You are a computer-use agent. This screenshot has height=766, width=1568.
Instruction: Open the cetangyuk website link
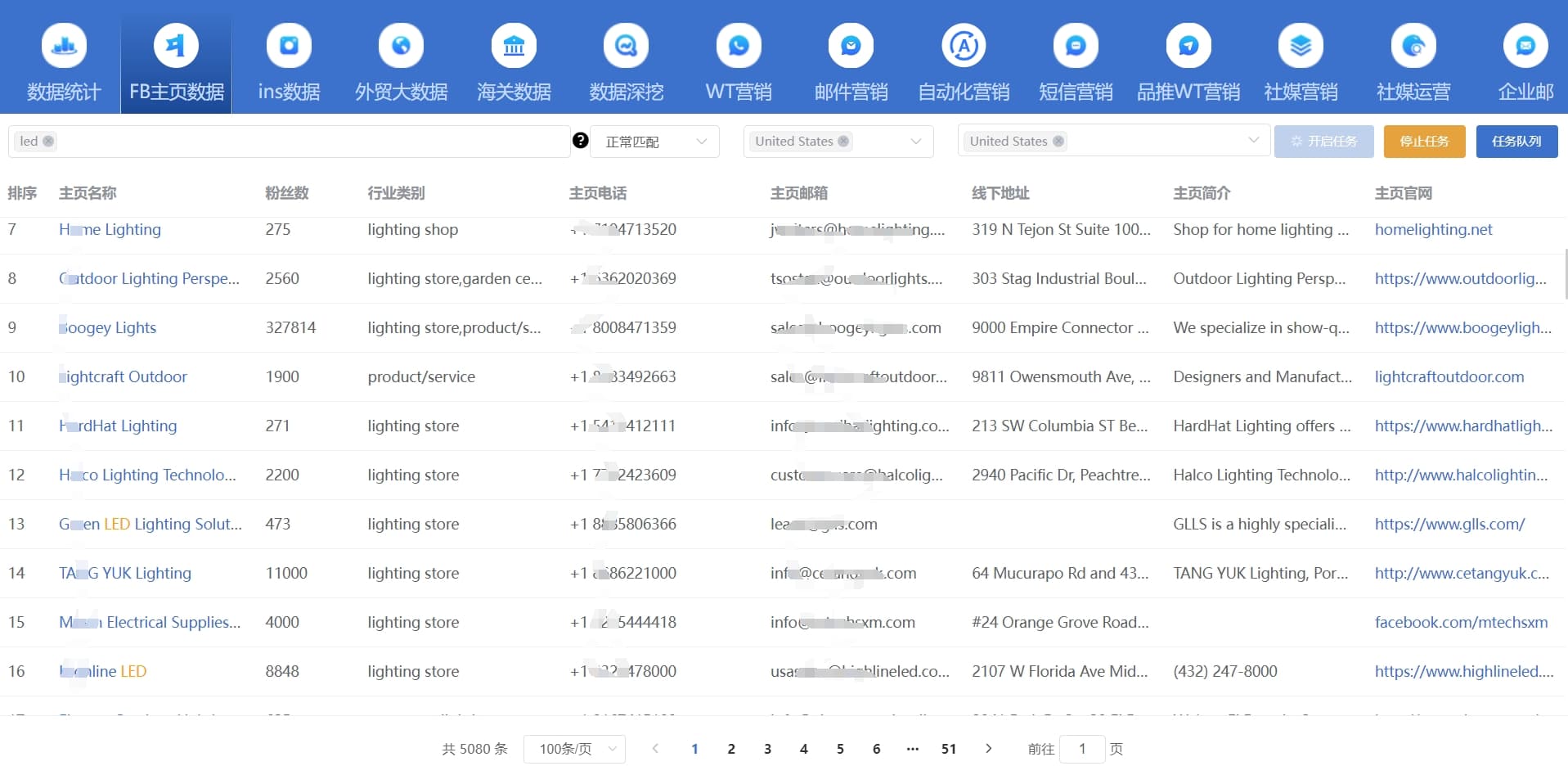[x=1462, y=573]
